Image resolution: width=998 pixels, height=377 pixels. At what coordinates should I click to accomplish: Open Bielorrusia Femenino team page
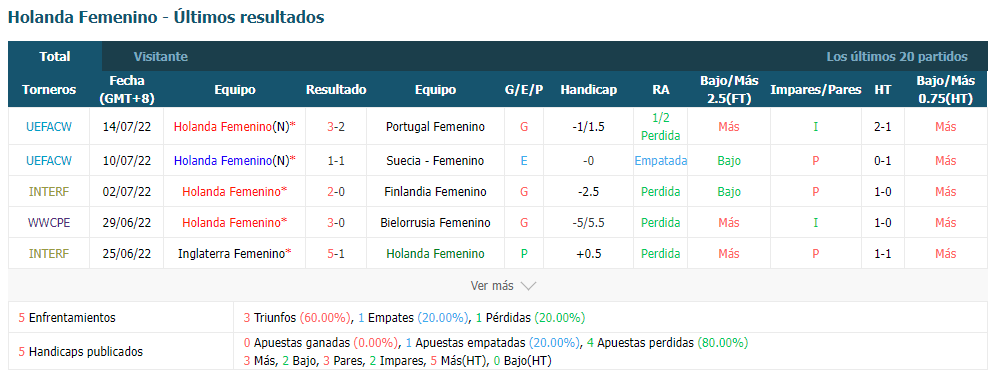pos(435,223)
